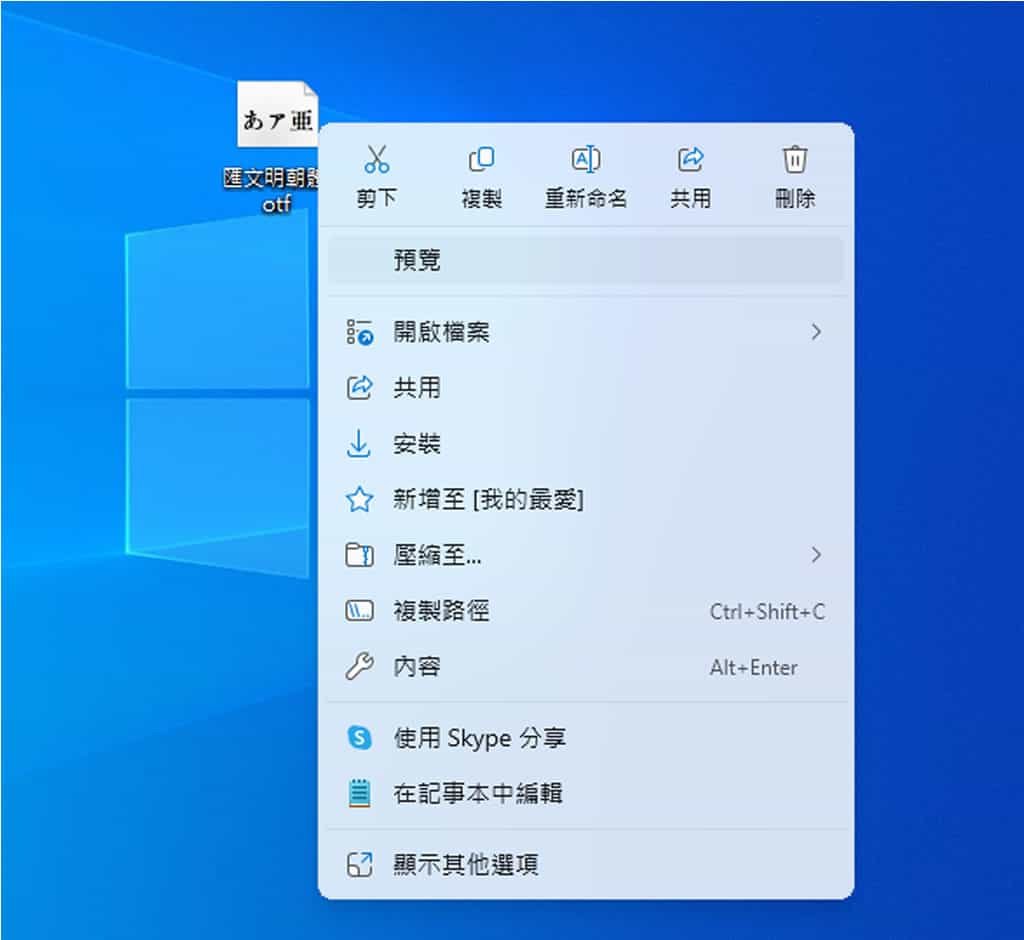Click the 重新命名 label
The height and width of the screenshot is (940, 1024).
(x=586, y=198)
